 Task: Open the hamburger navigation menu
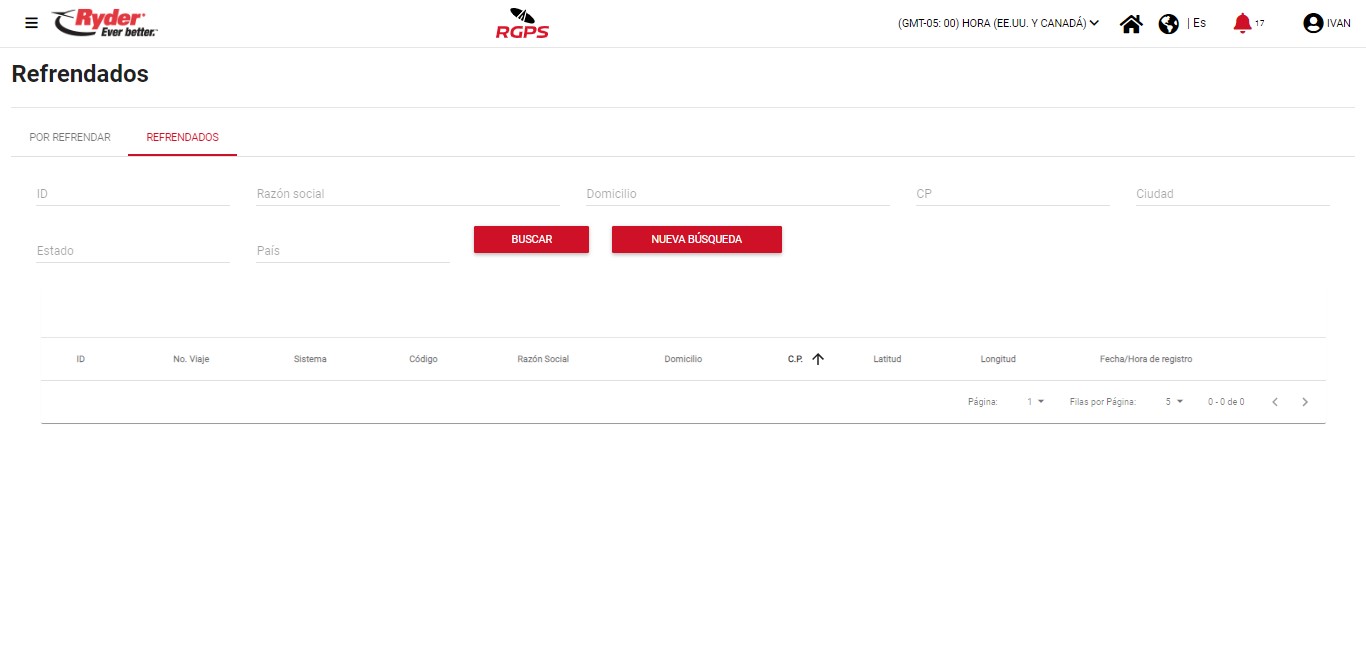click(x=31, y=23)
